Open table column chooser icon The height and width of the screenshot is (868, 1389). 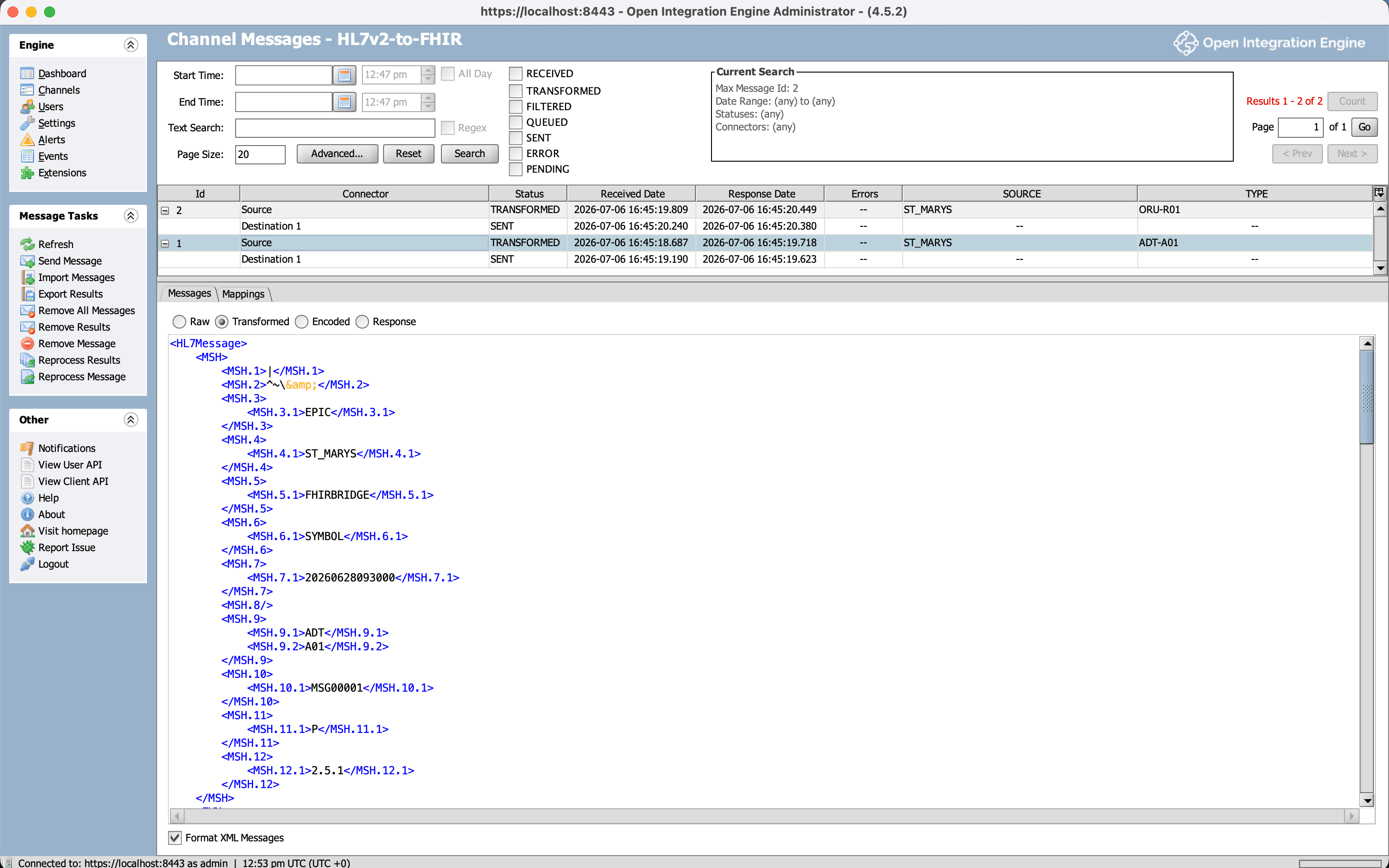click(1379, 193)
